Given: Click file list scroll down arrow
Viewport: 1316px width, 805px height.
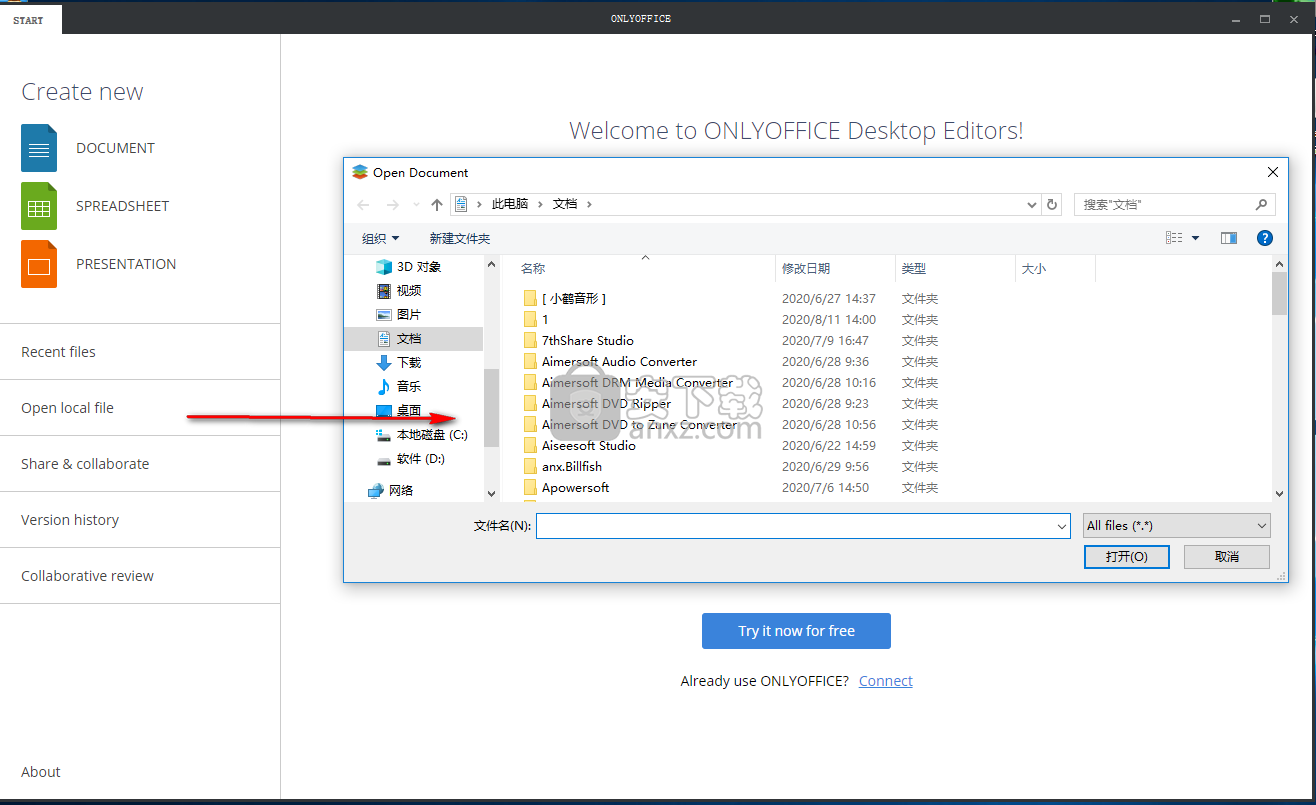Looking at the screenshot, I should click(x=1279, y=493).
